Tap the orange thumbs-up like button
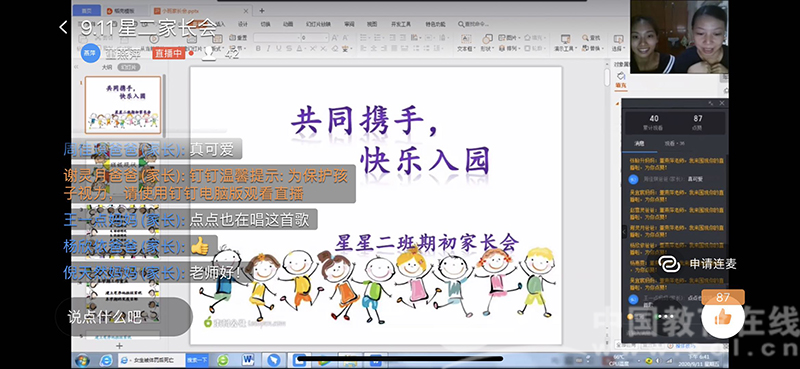Image resolution: width=800 pixels, height=369 pixels. pyautogui.click(x=722, y=317)
